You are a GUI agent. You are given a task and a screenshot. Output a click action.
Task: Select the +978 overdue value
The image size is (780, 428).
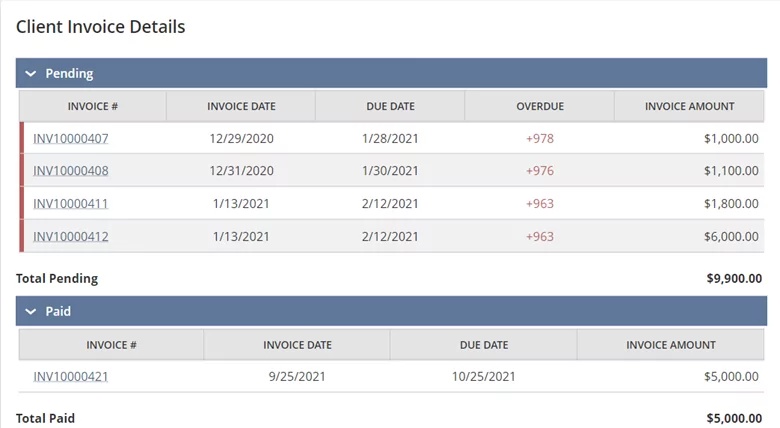pos(540,138)
